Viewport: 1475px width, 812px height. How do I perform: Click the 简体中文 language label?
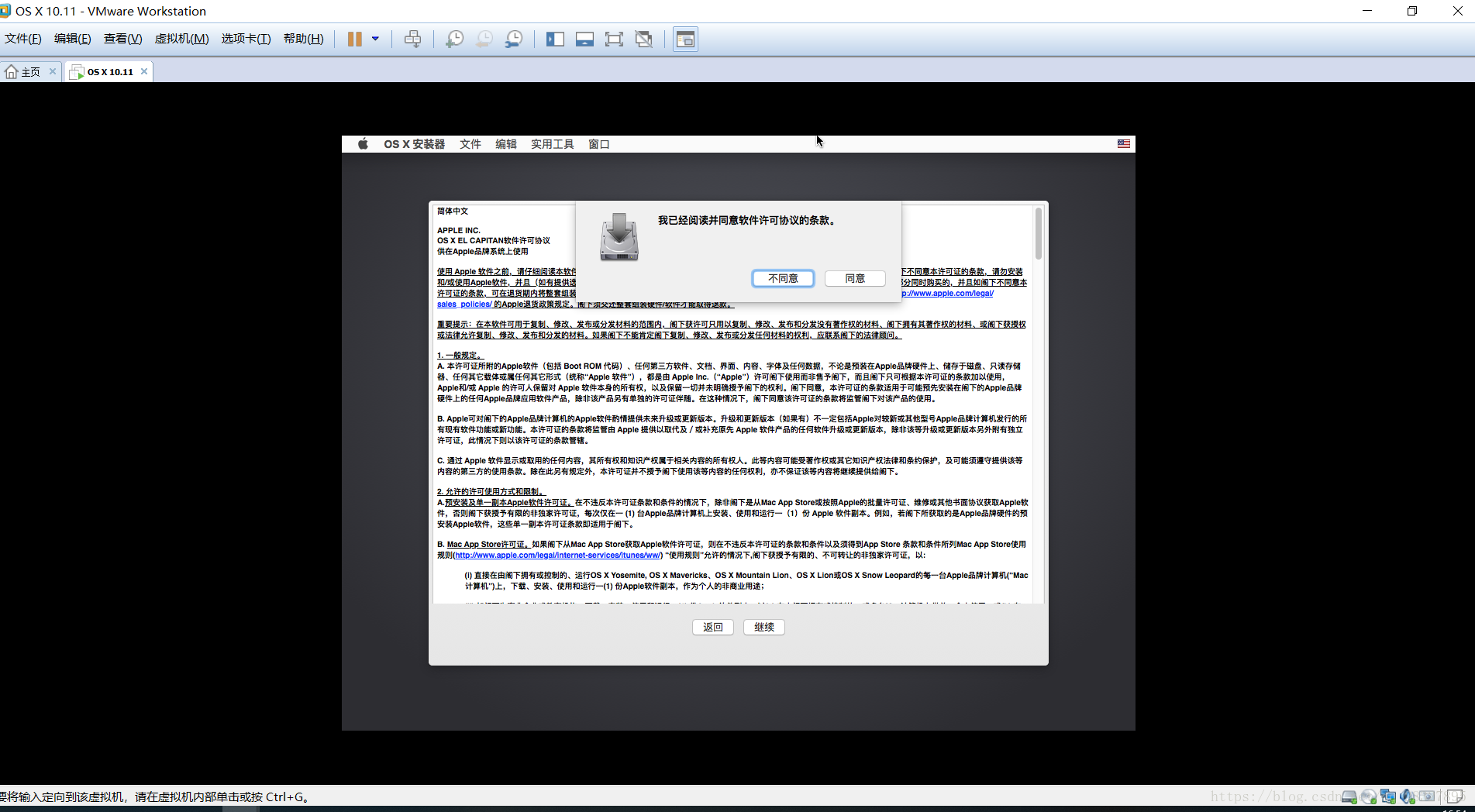(x=453, y=212)
